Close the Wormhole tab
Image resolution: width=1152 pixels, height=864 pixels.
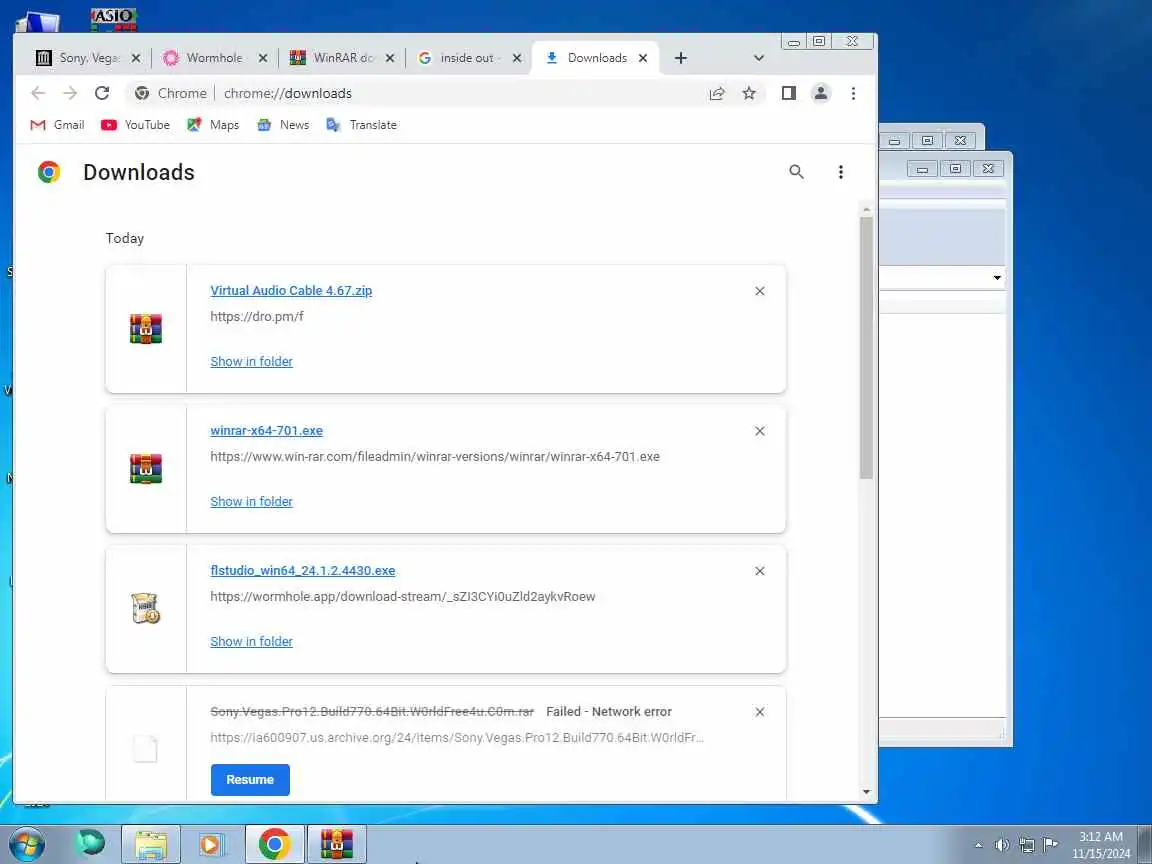pos(263,58)
